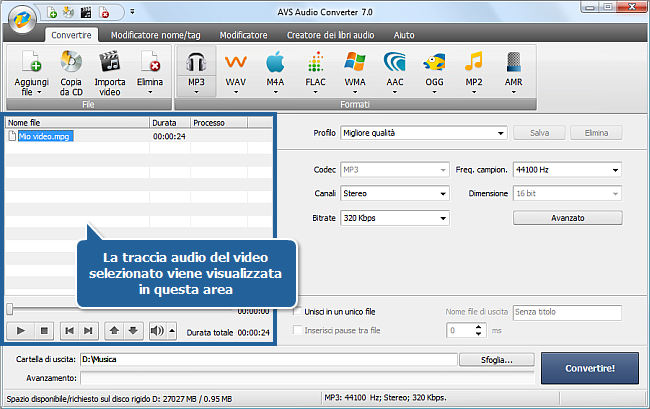Mute audio with the speaker button
Screen dimensions: 650x409
point(156,330)
